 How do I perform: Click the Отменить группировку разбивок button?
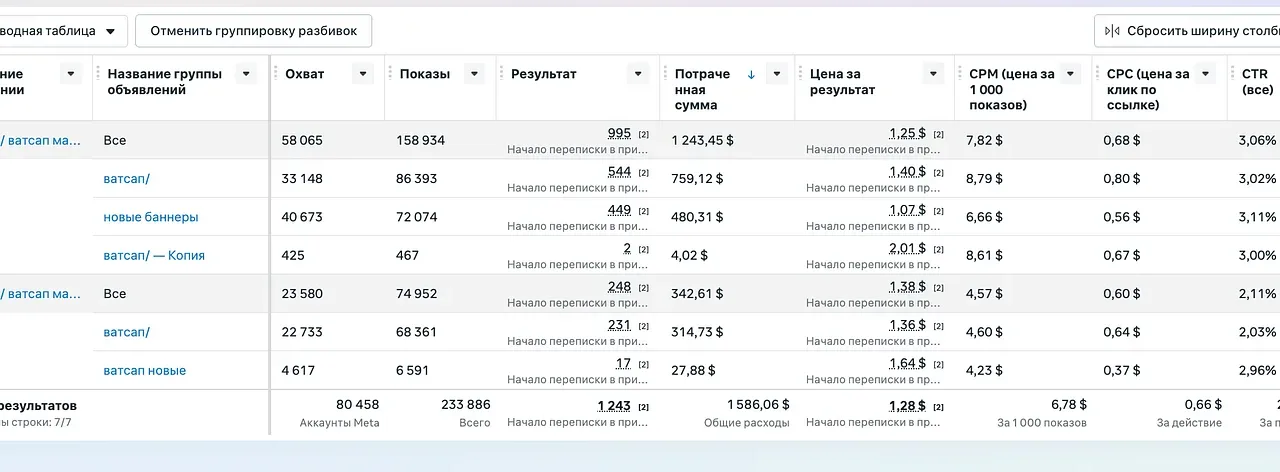pos(253,31)
